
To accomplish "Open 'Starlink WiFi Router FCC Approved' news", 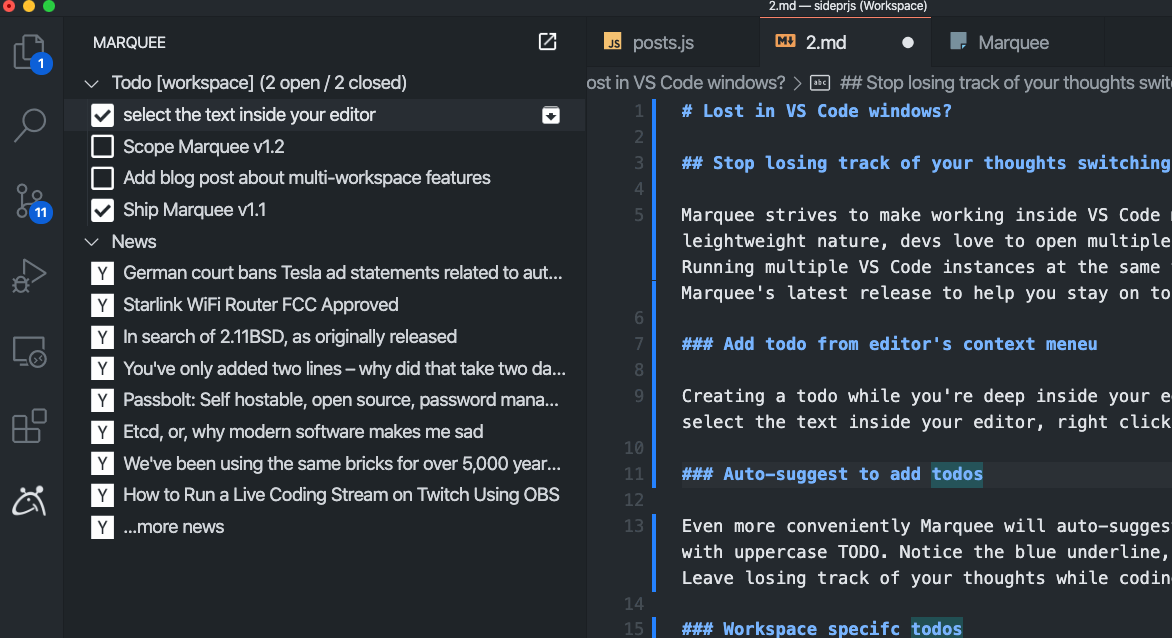I will (x=261, y=305).
